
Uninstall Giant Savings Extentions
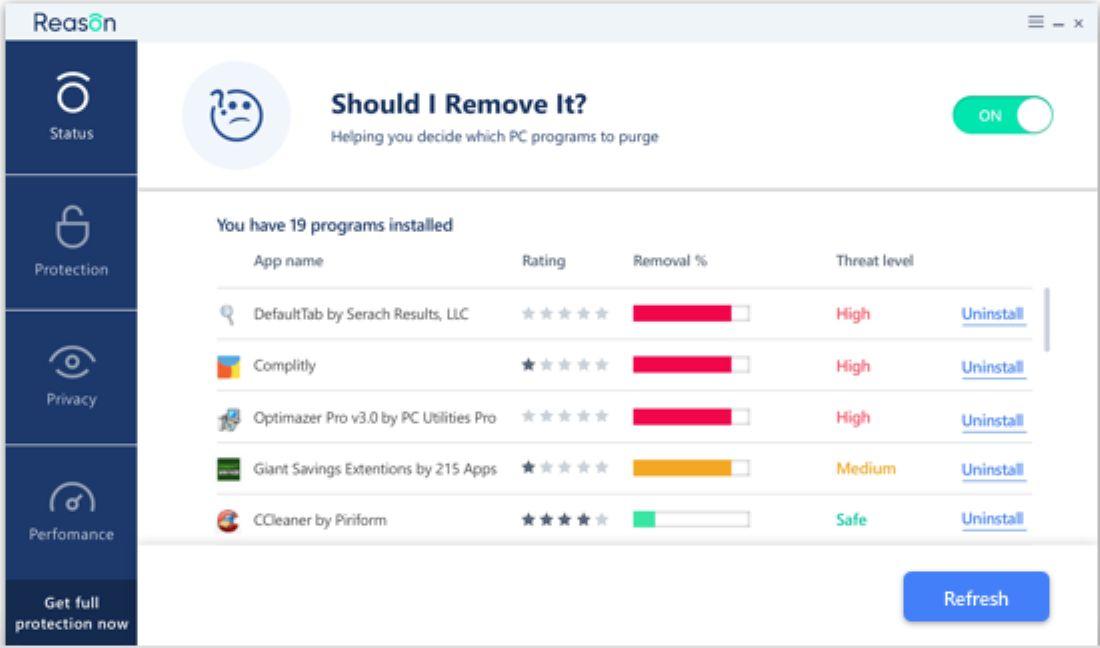993,469
